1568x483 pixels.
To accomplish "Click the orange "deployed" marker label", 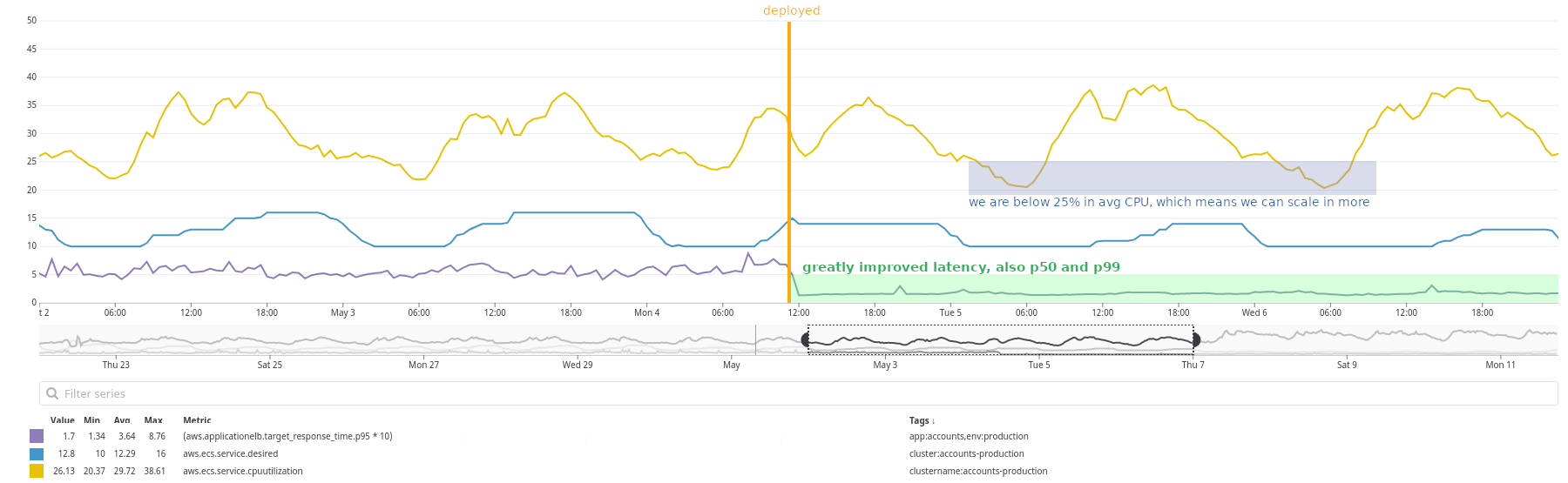I will pos(791,10).
